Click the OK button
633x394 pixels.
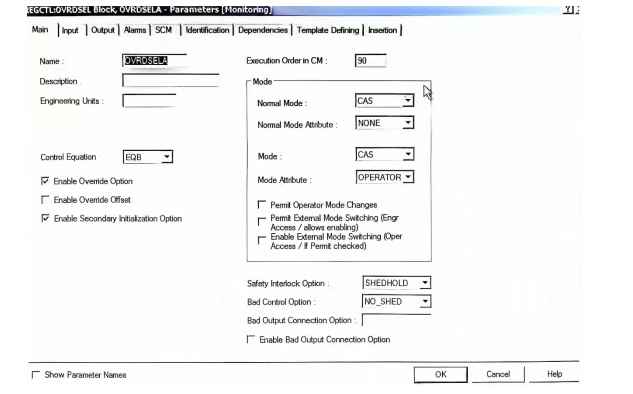tap(441, 374)
